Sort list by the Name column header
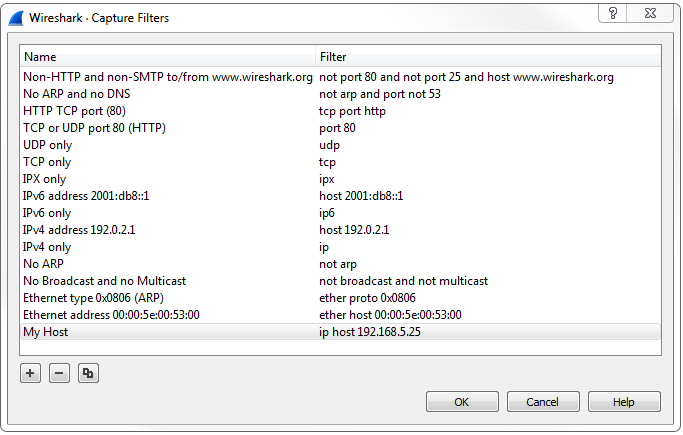This screenshot has width=683, height=435. pyautogui.click(x=167, y=57)
